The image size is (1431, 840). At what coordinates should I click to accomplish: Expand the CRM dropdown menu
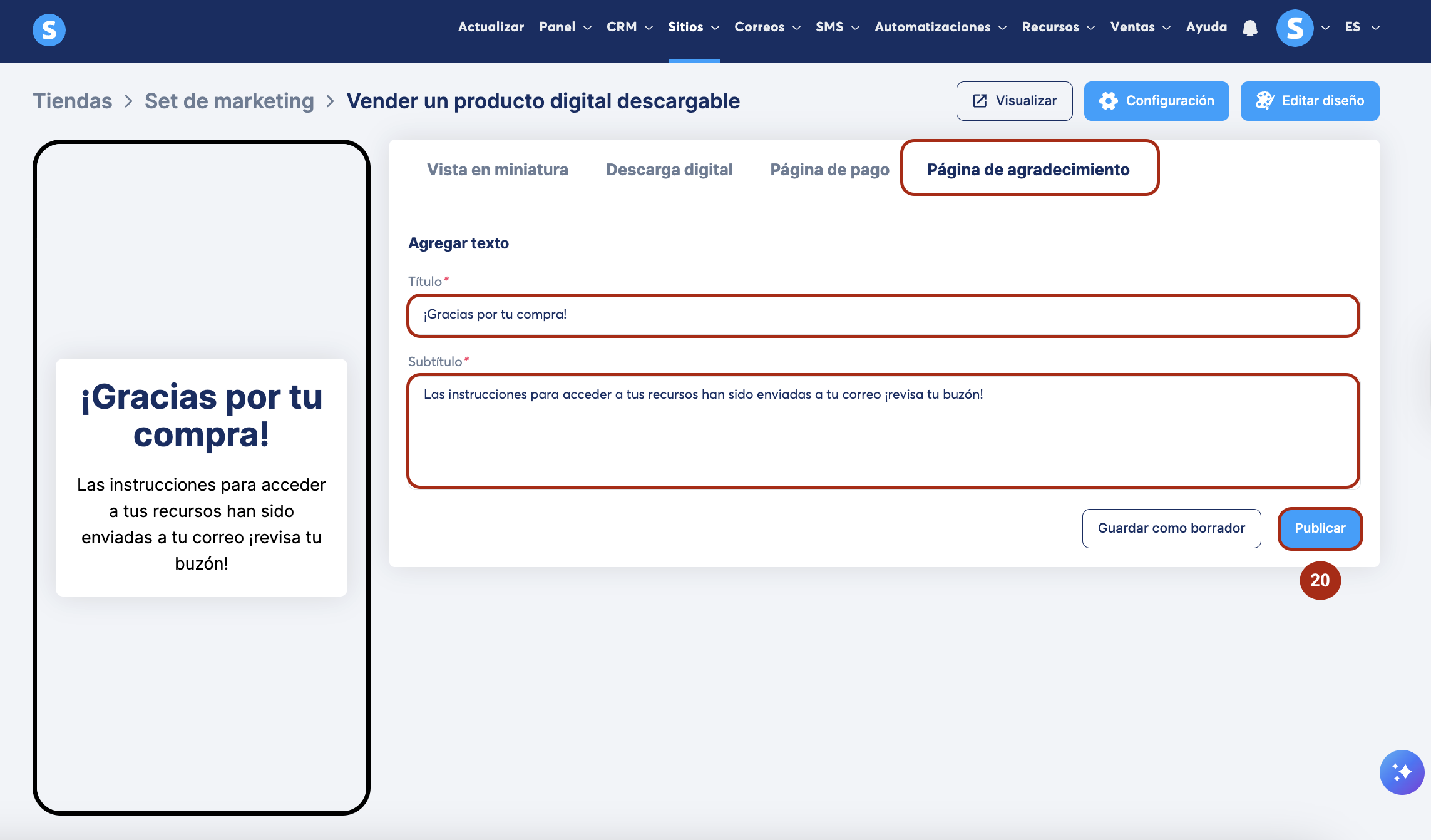pyautogui.click(x=629, y=27)
